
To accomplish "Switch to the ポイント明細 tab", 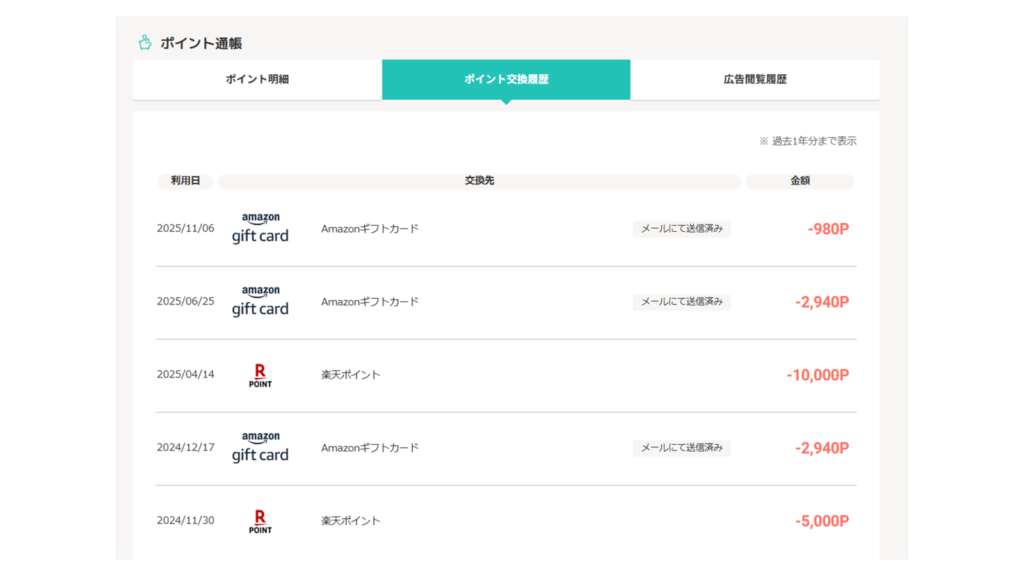I will (x=257, y=79).
